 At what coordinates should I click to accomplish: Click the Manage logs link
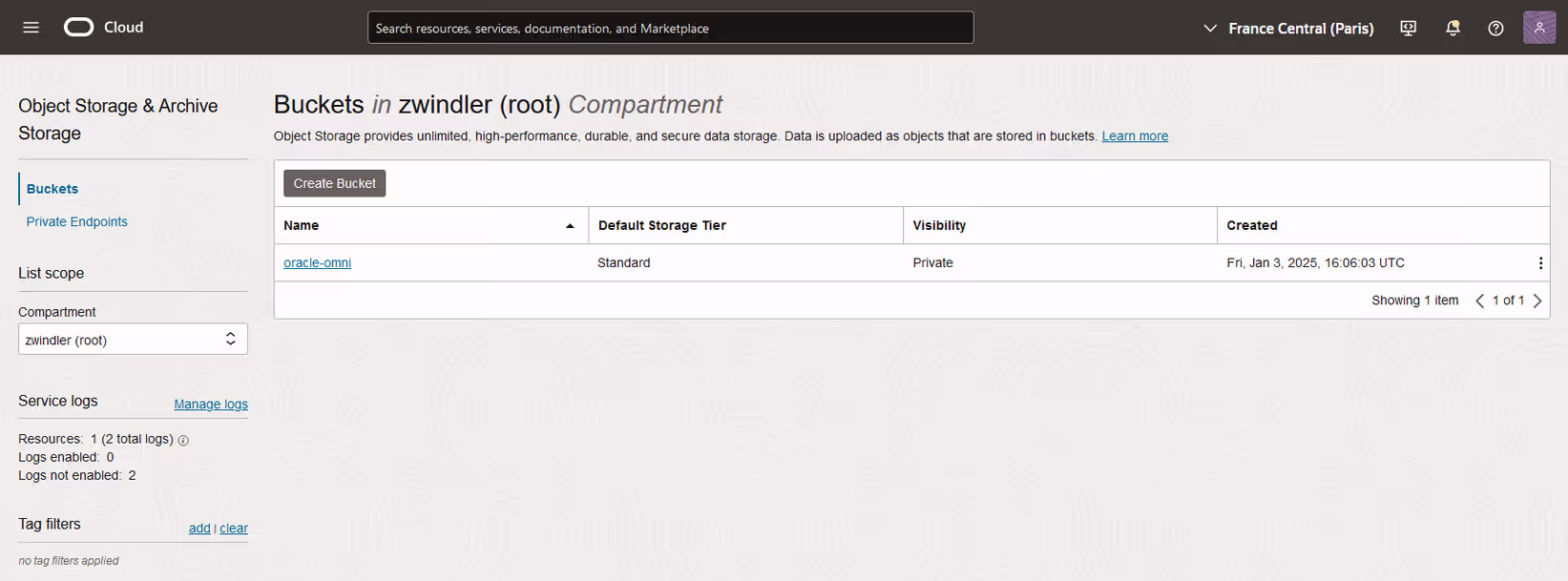coord(210,405)
